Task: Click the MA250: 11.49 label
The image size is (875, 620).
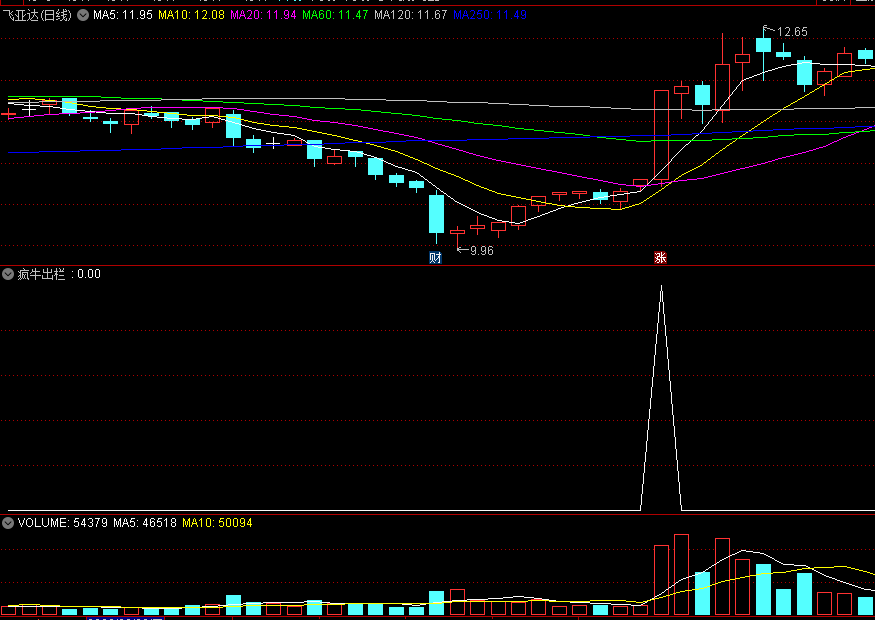Action: point(490,15)
